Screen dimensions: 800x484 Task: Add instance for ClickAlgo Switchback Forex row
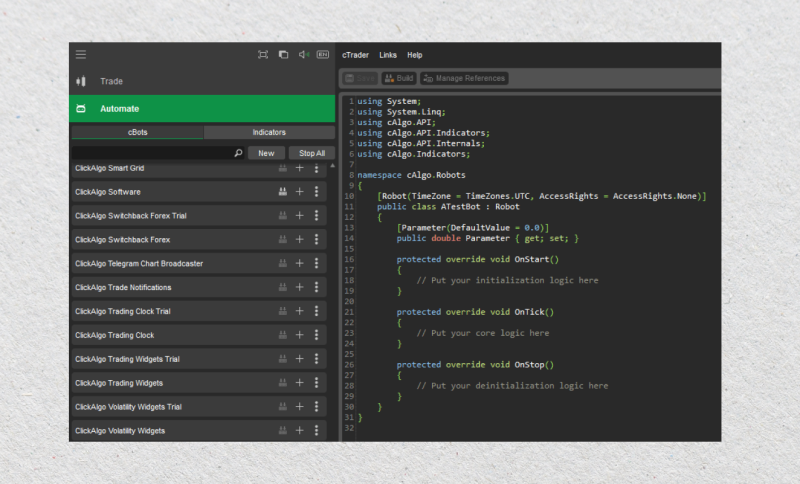(x=299, y=240)
